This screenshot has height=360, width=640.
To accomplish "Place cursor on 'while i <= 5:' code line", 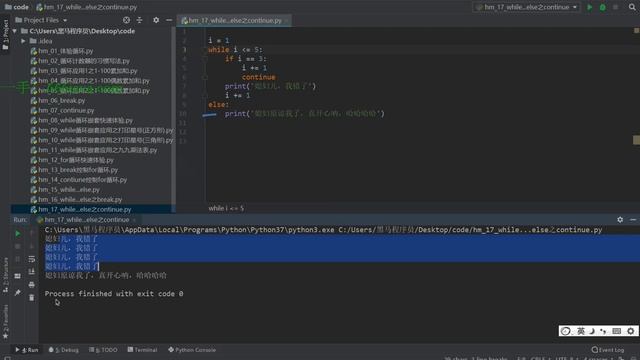I will (x=235, y=50).
